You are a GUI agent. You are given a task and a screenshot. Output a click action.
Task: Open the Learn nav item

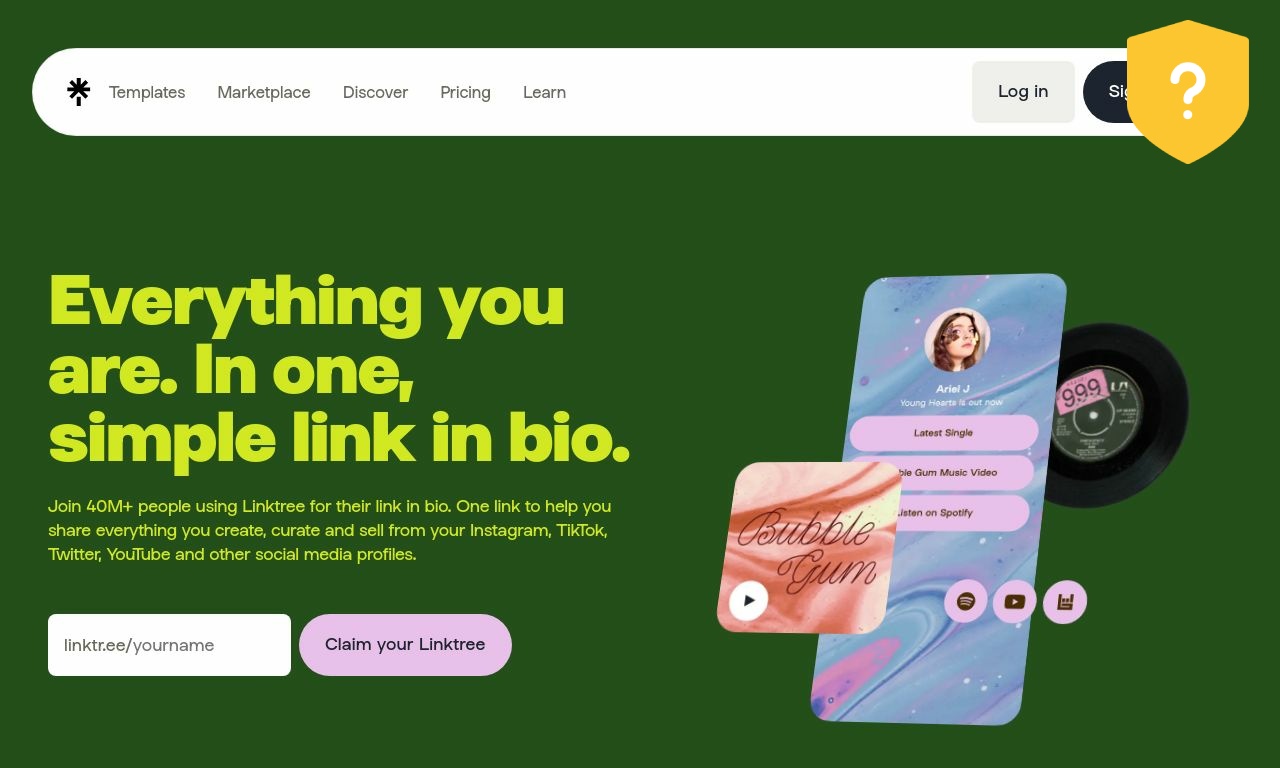544,92
